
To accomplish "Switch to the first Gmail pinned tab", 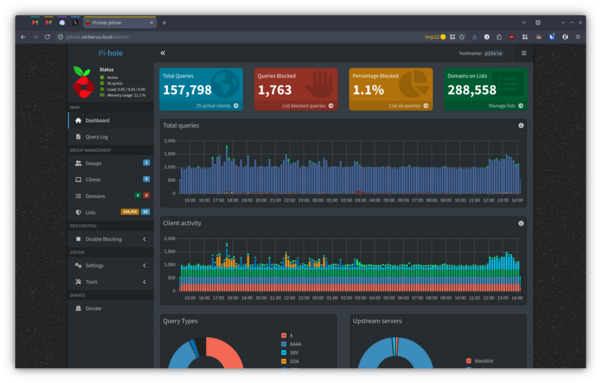I will (35, 23).
